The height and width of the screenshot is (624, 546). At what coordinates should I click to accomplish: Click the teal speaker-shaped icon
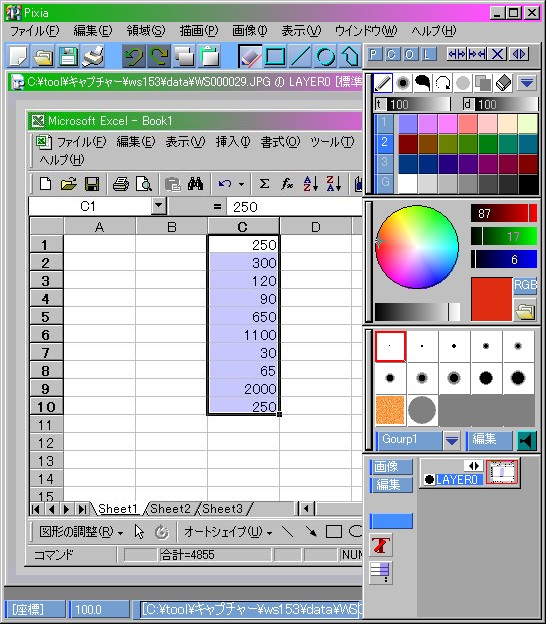(526, 441)
